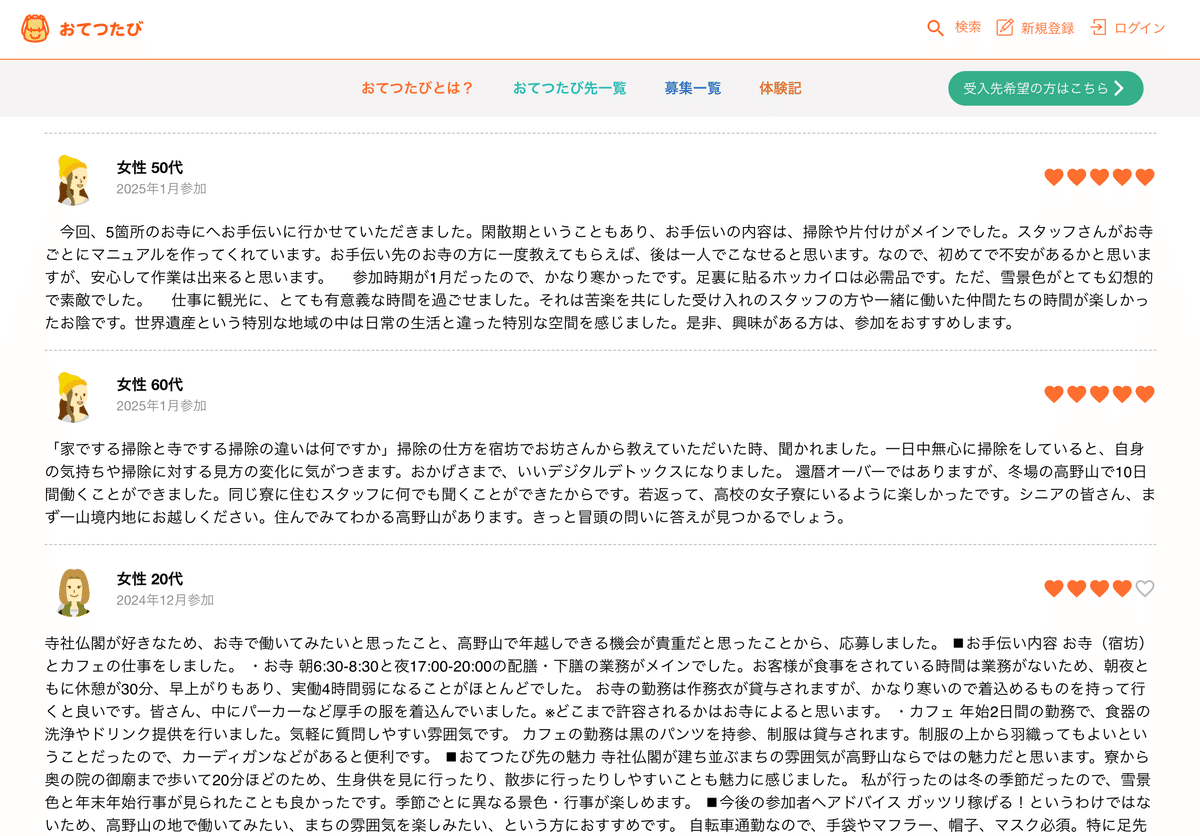Click the おてつたび先一覧 link
Image resolution: width=1200 pixels, height=836 pixels.
569,88
